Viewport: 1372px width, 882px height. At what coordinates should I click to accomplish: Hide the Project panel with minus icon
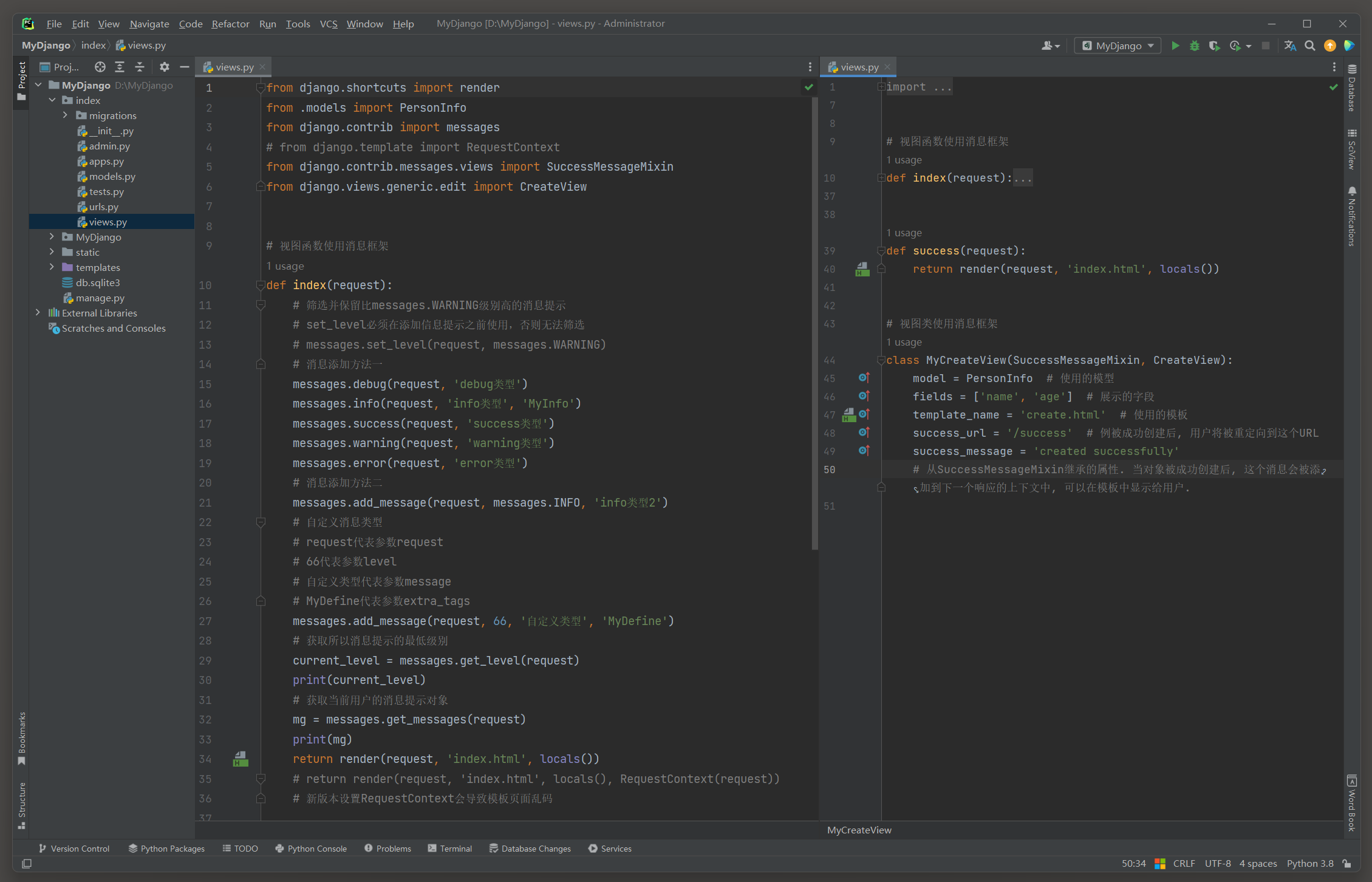click(185, 67)
